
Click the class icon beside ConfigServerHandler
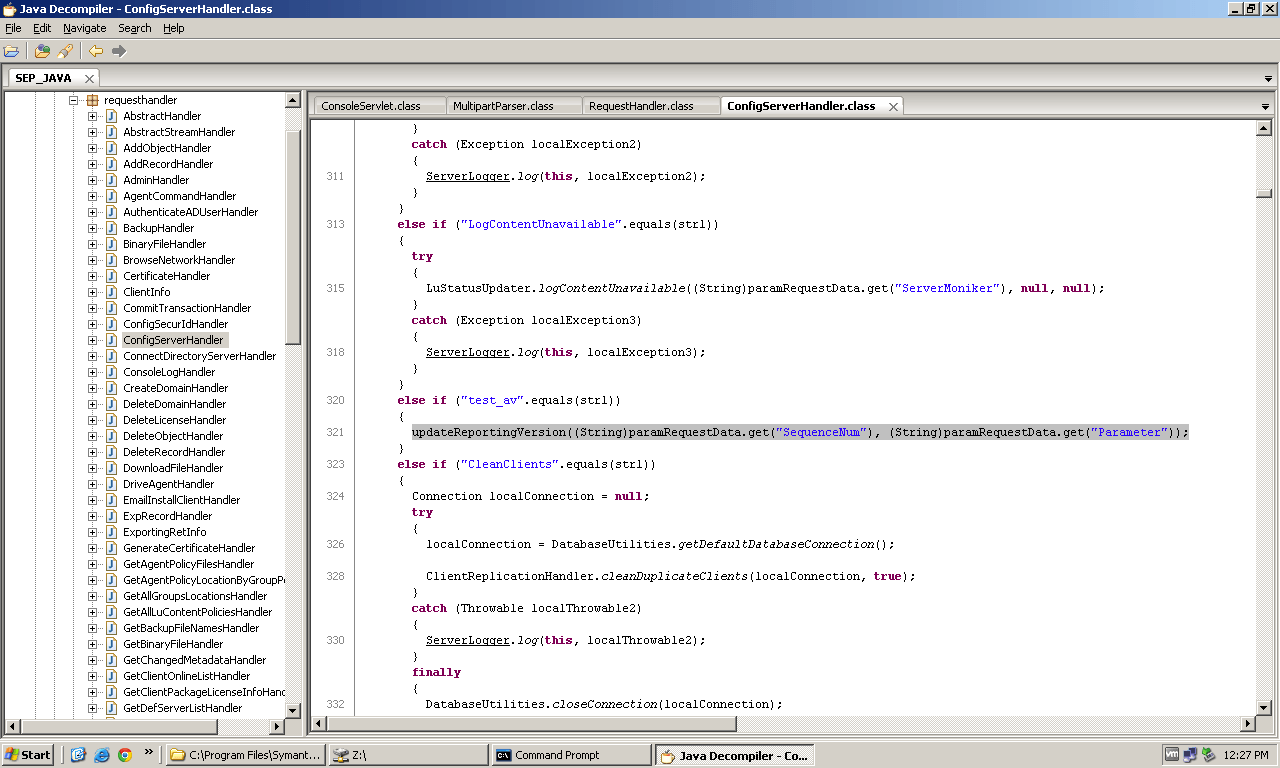click(111, 340)
